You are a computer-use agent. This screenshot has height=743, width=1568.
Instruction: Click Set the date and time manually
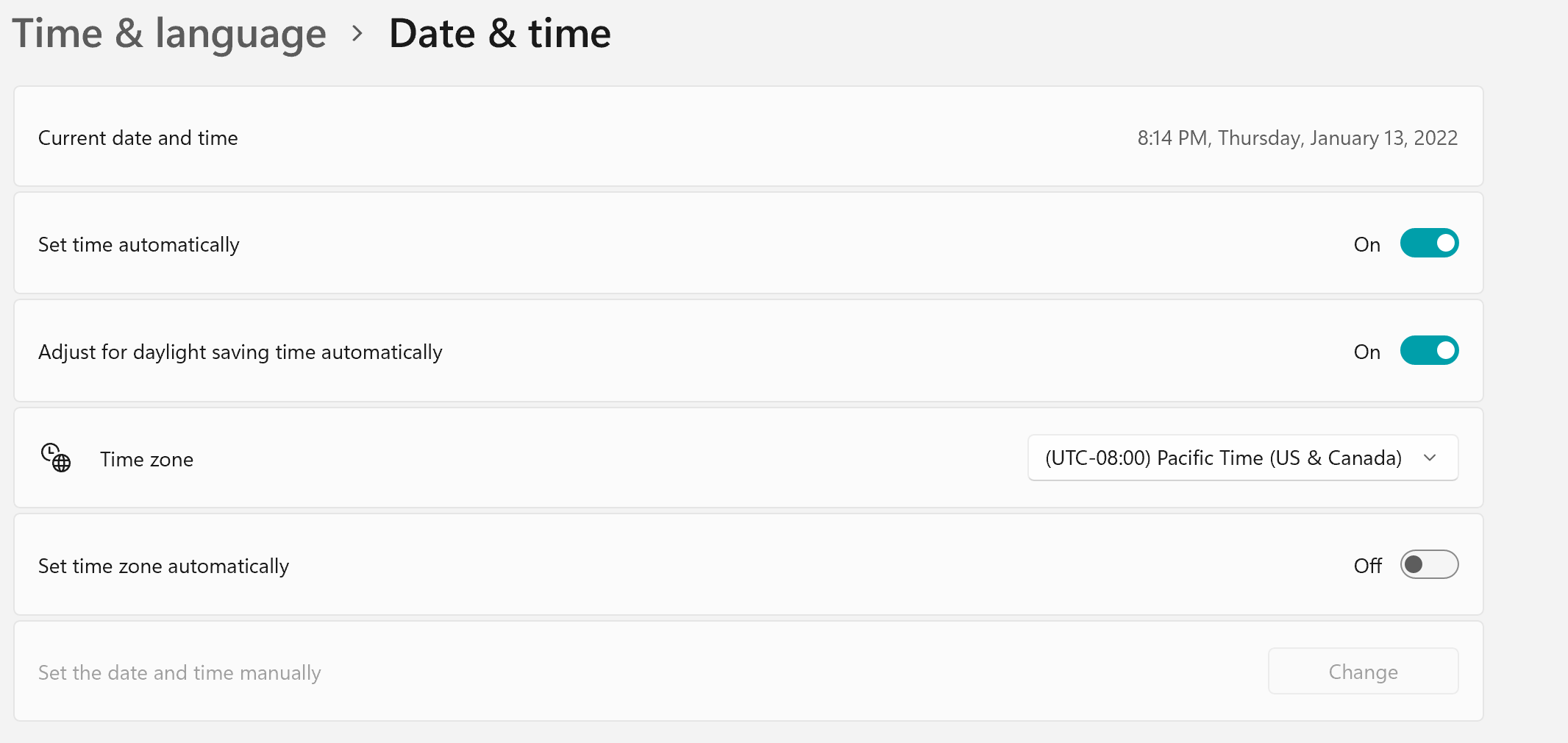pyautogui.click(x=180, y=672)
